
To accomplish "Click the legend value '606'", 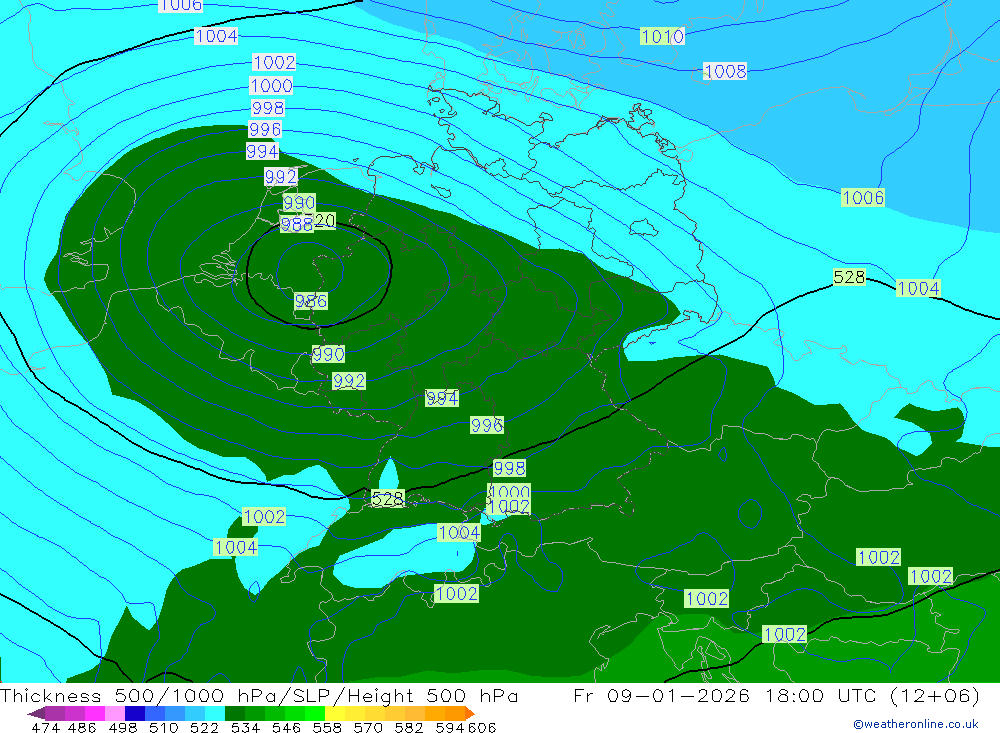I will (x=482, y=727).
